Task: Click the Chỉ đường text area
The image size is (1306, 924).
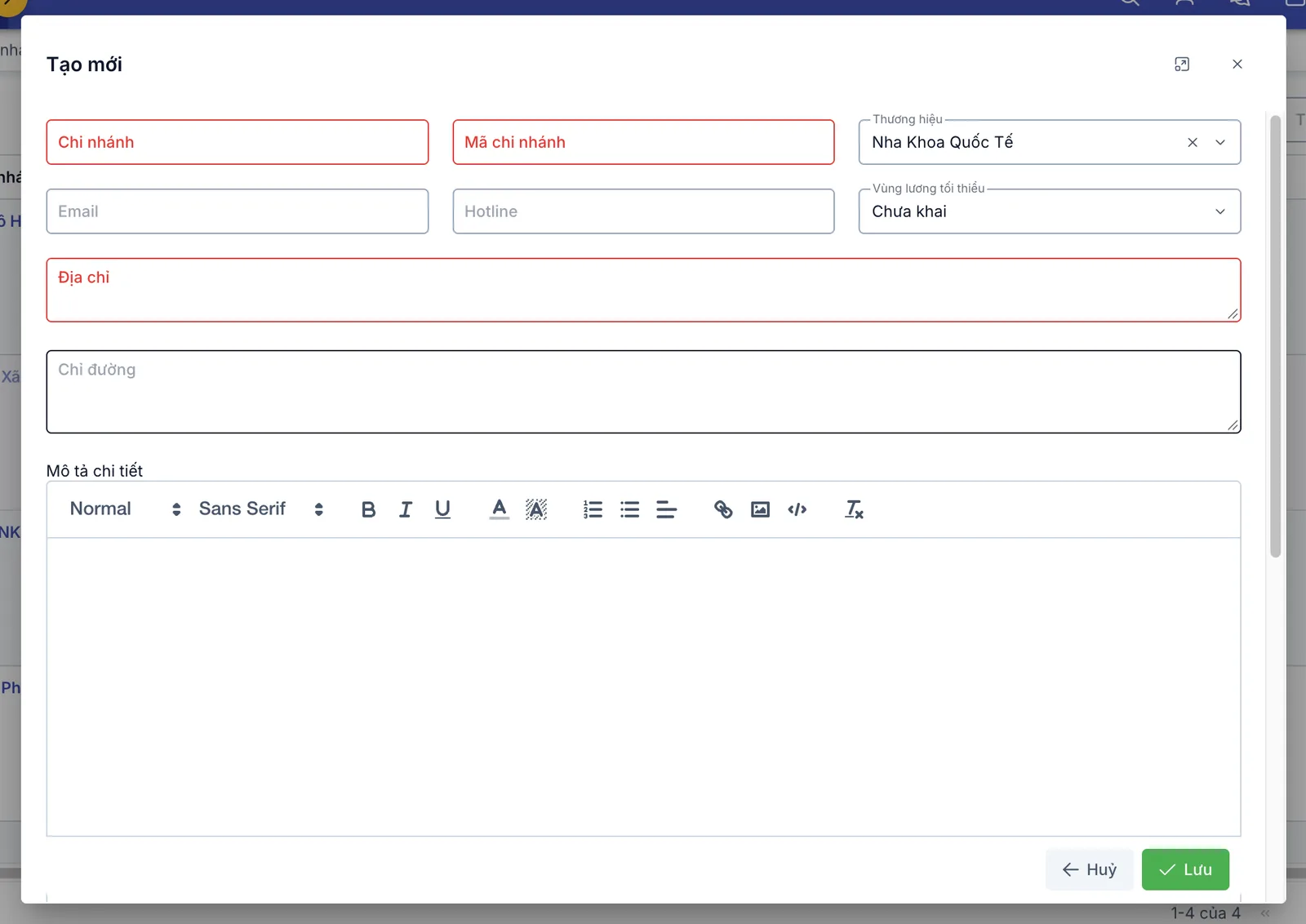Action: coord(643,392)
